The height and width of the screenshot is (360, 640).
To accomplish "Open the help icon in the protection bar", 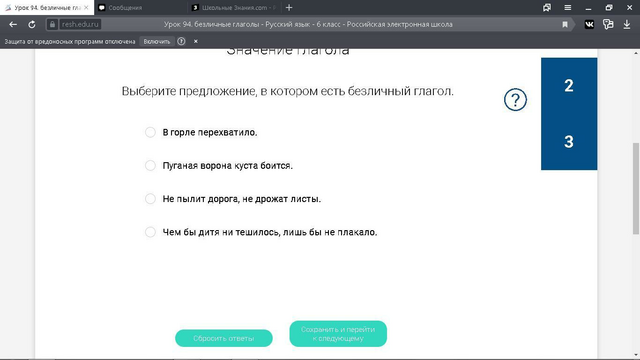I will (x=181, y=41).
